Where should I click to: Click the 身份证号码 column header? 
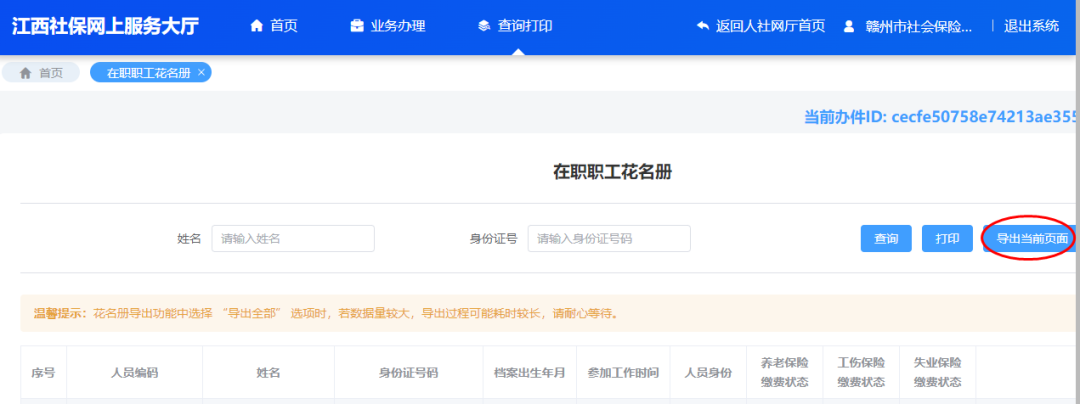click(408, 372)
